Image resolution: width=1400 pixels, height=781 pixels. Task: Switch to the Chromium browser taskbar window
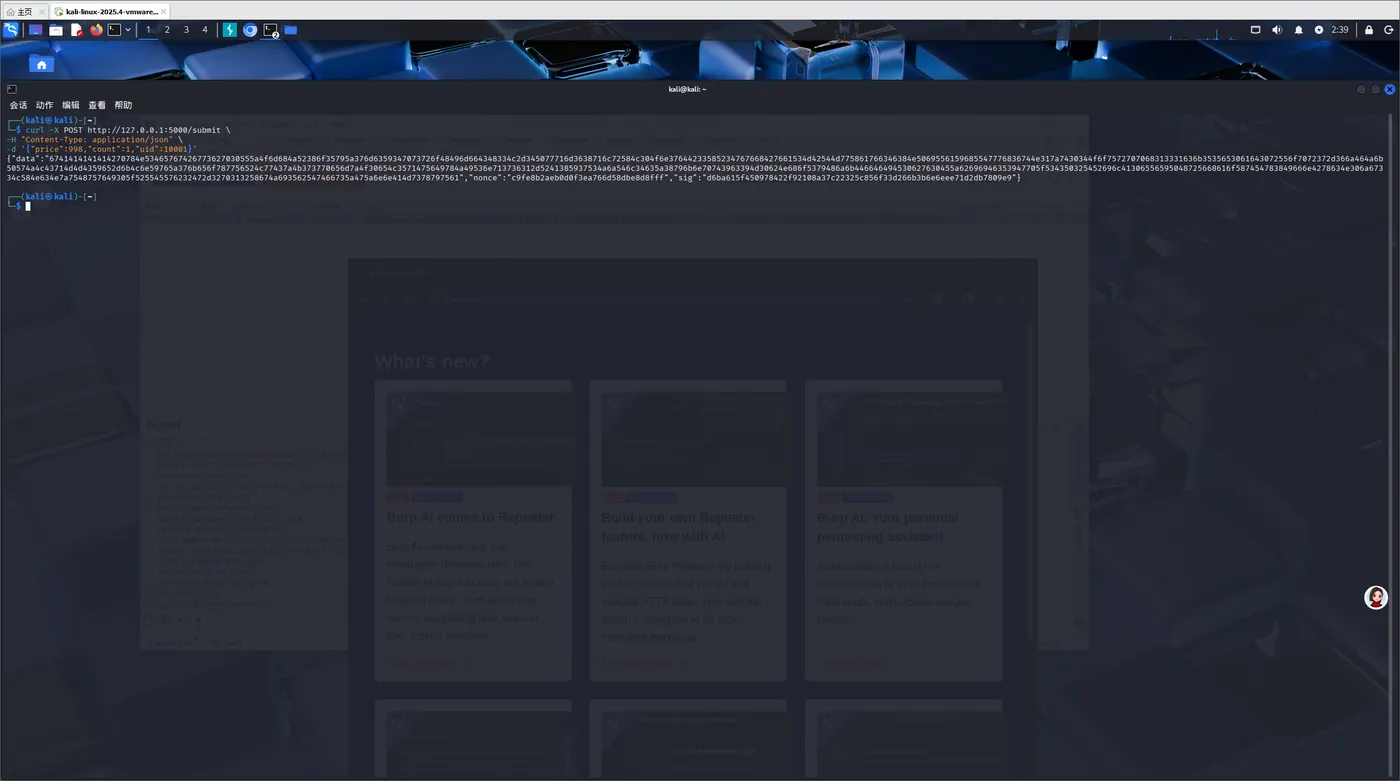coord(250,30)
